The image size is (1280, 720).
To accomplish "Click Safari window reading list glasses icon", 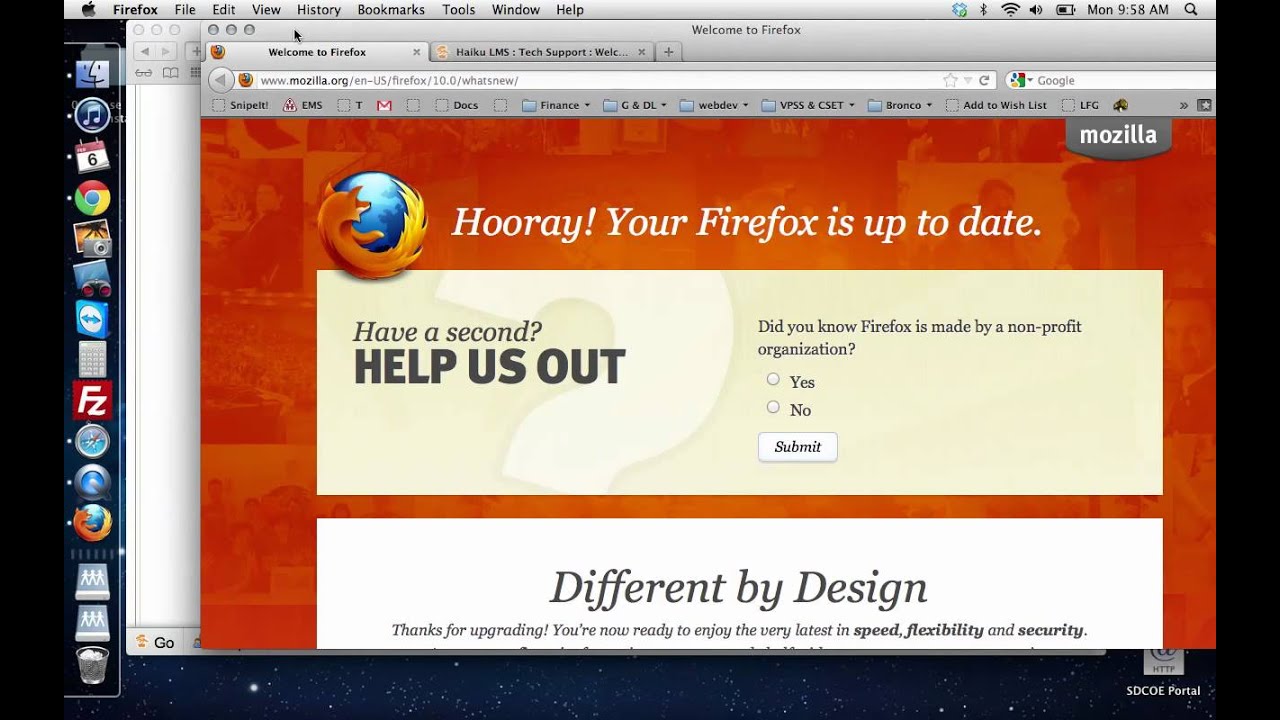I will (x=144, y=73).
